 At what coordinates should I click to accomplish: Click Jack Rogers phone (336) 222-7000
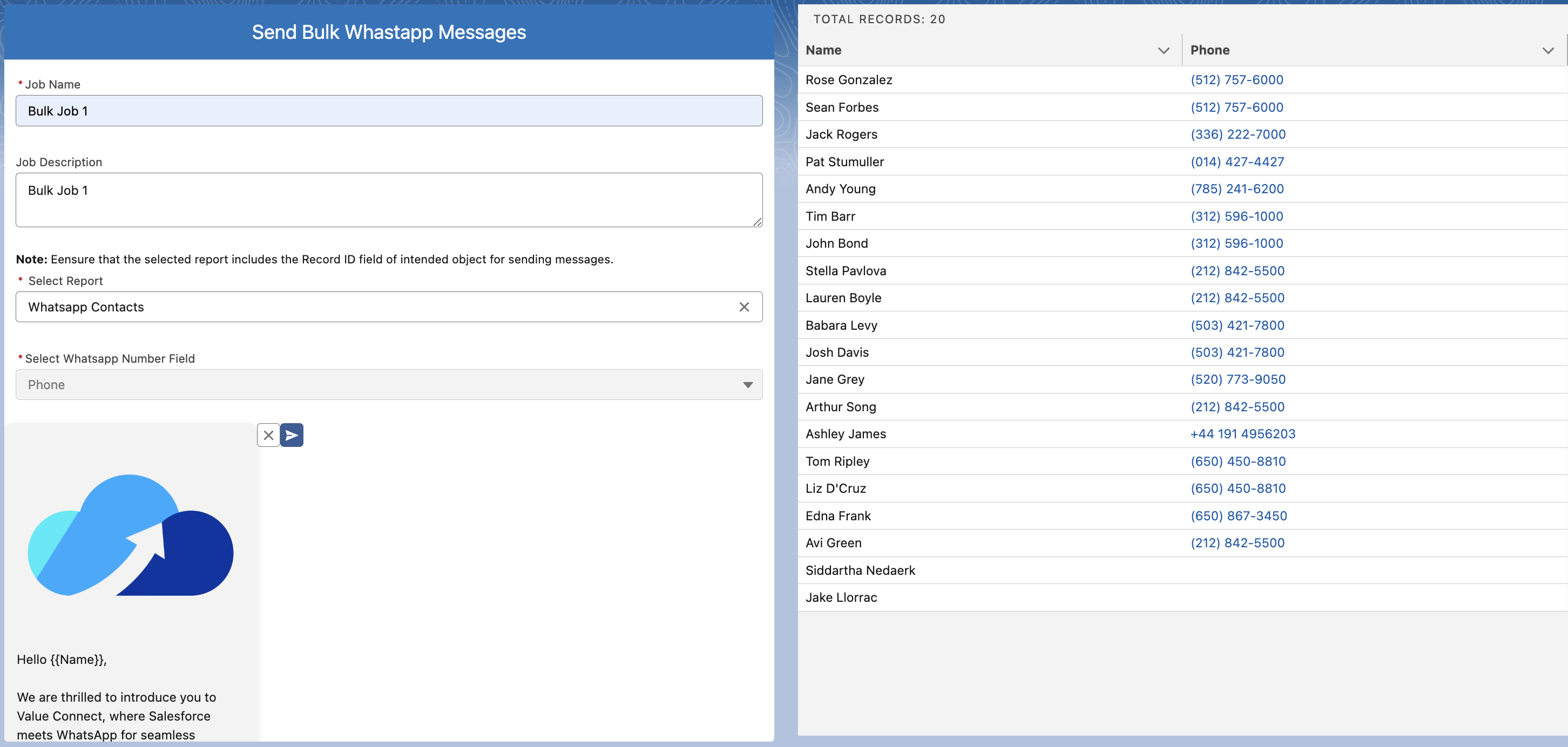[1238, 134]
